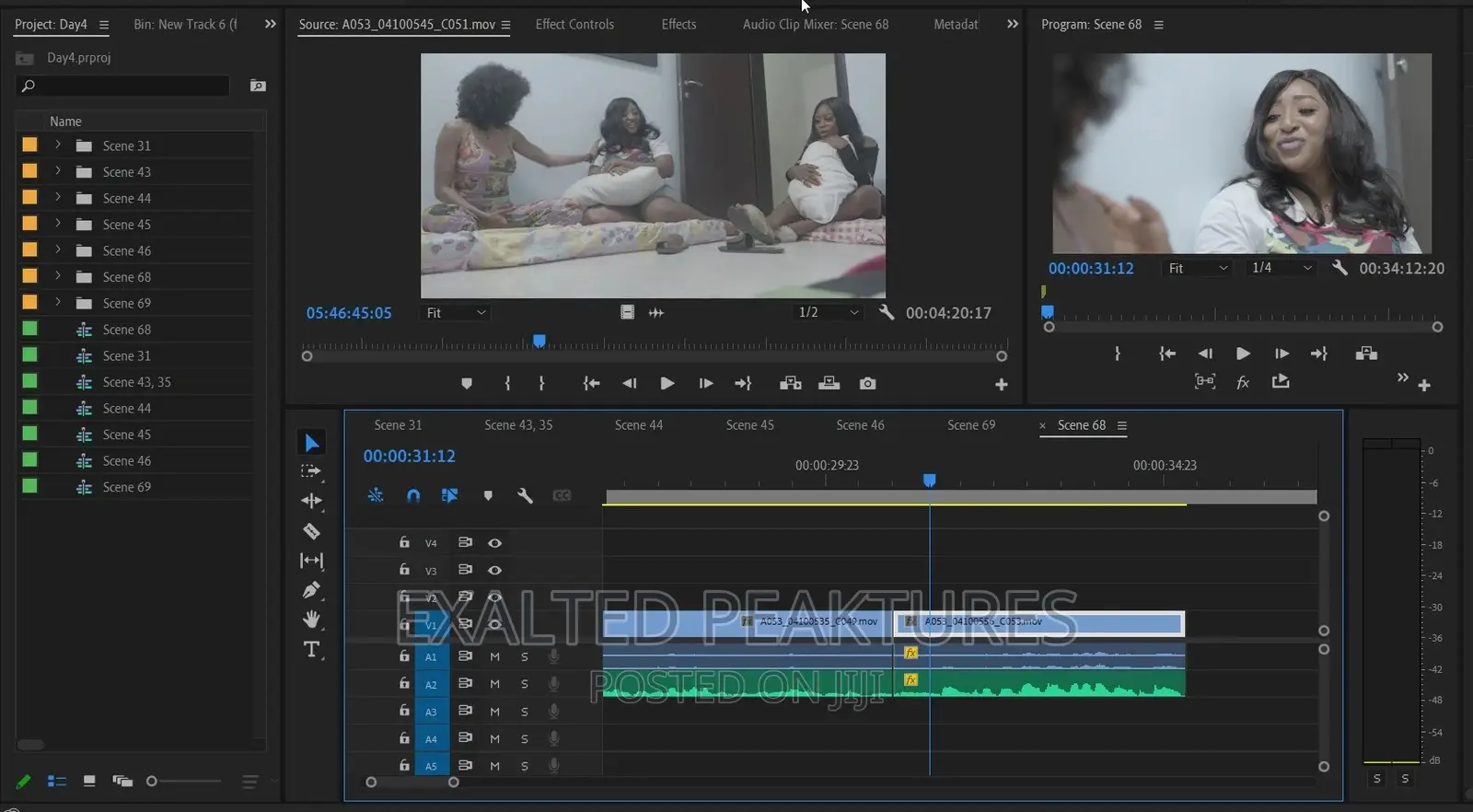Viewport: 1473px width, 812px height.
Task: Expand Scene 68 bin
Action: (x=57, y=276)
